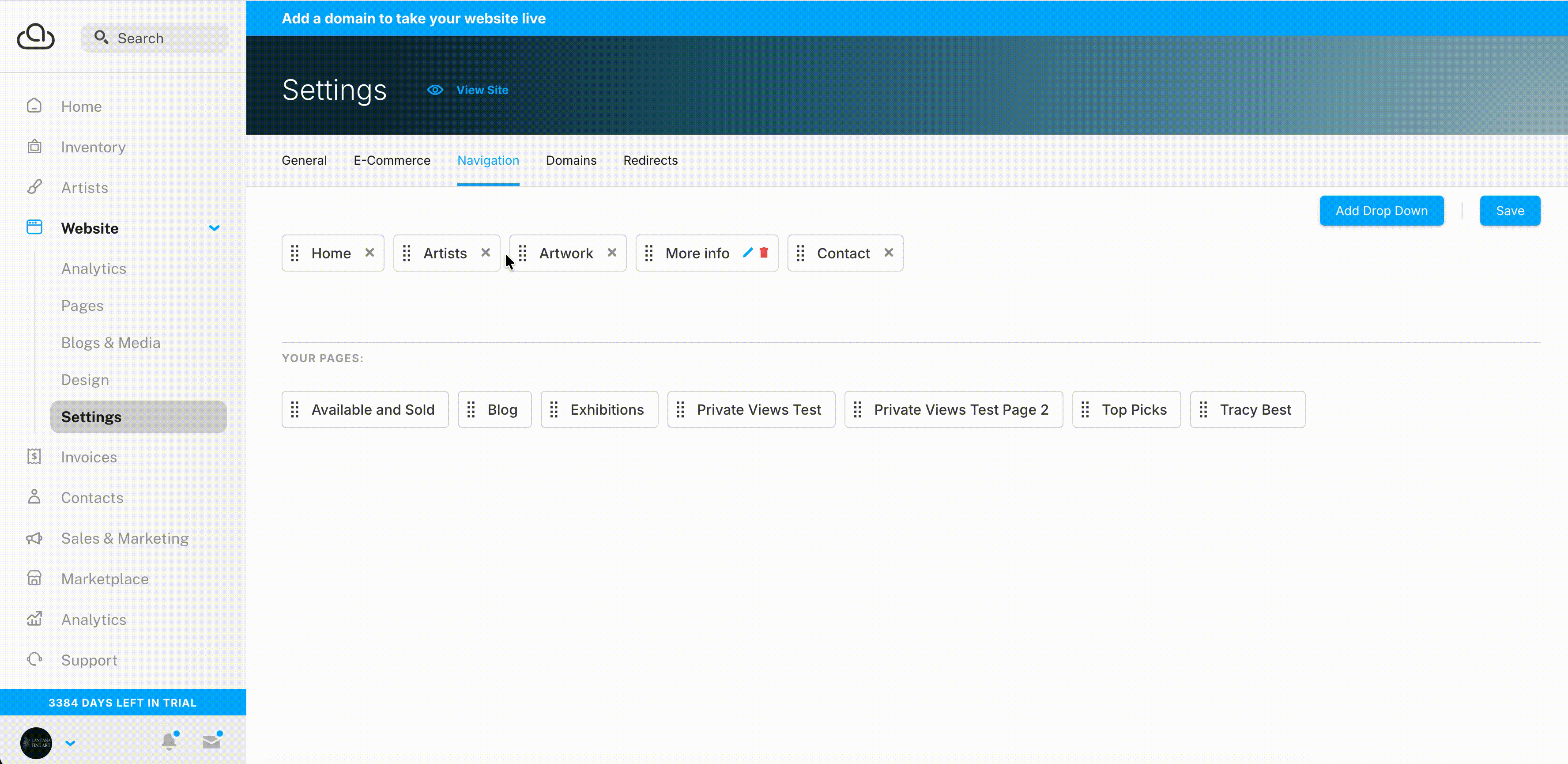Click the Lantana Fine Art profile avatar
Image resolution: width=1568 pixels, height=764 pixels.
pyautogui.click(x=36, y=743)
